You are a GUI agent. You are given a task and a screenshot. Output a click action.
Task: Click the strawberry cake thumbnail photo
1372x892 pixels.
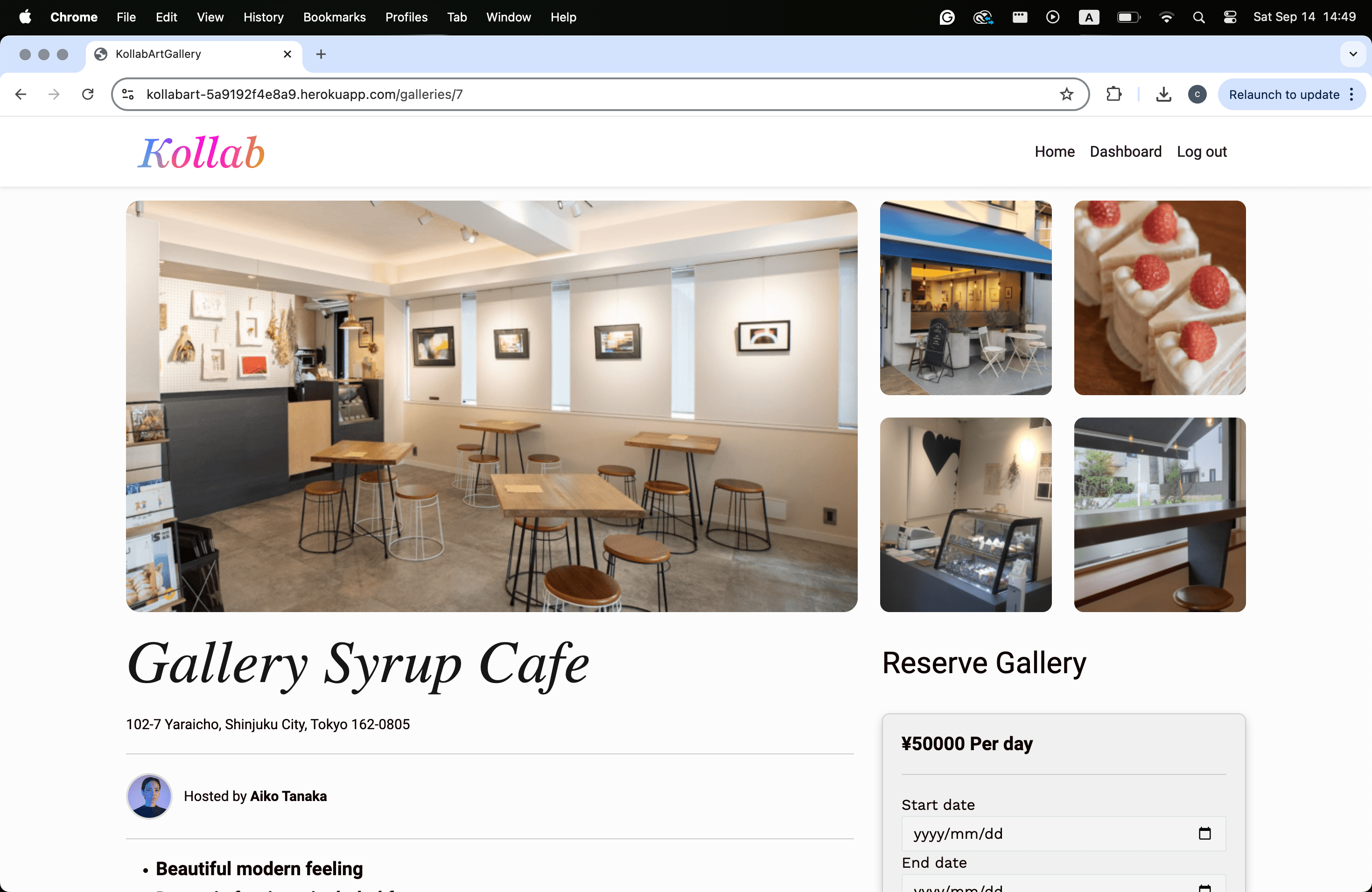click(1159, 297)
